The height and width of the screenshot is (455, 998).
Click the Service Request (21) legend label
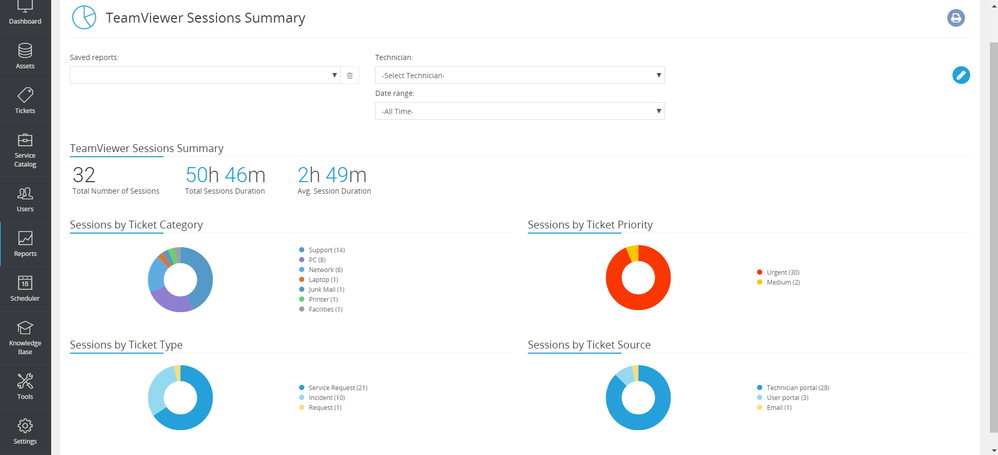click(338, 387)
